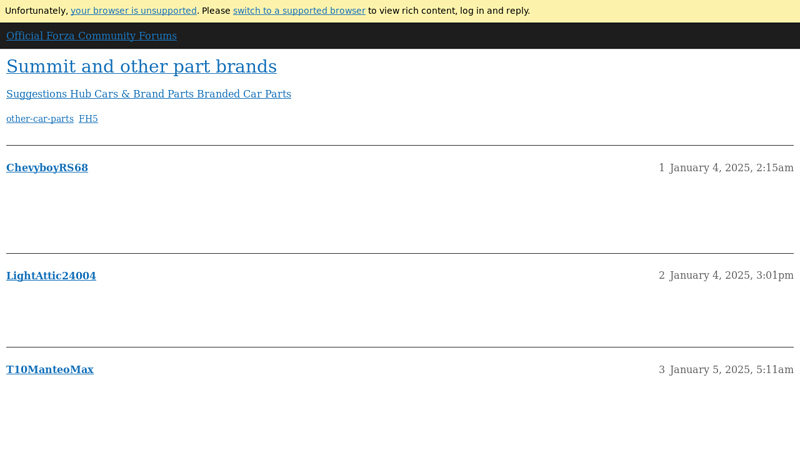Click the January 4, 2025, 2:15am timestamp
This screenshot has height=450, width=800.
click(x=731, y=168)
